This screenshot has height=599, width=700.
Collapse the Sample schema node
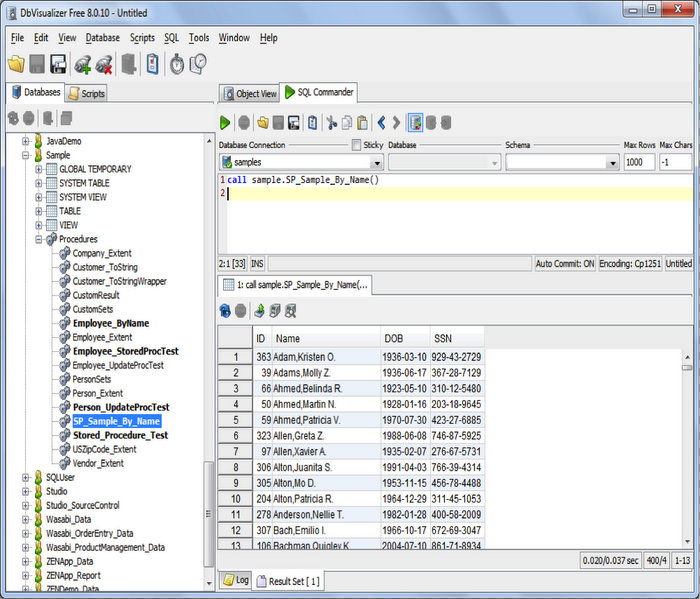(x=26, y=155)
